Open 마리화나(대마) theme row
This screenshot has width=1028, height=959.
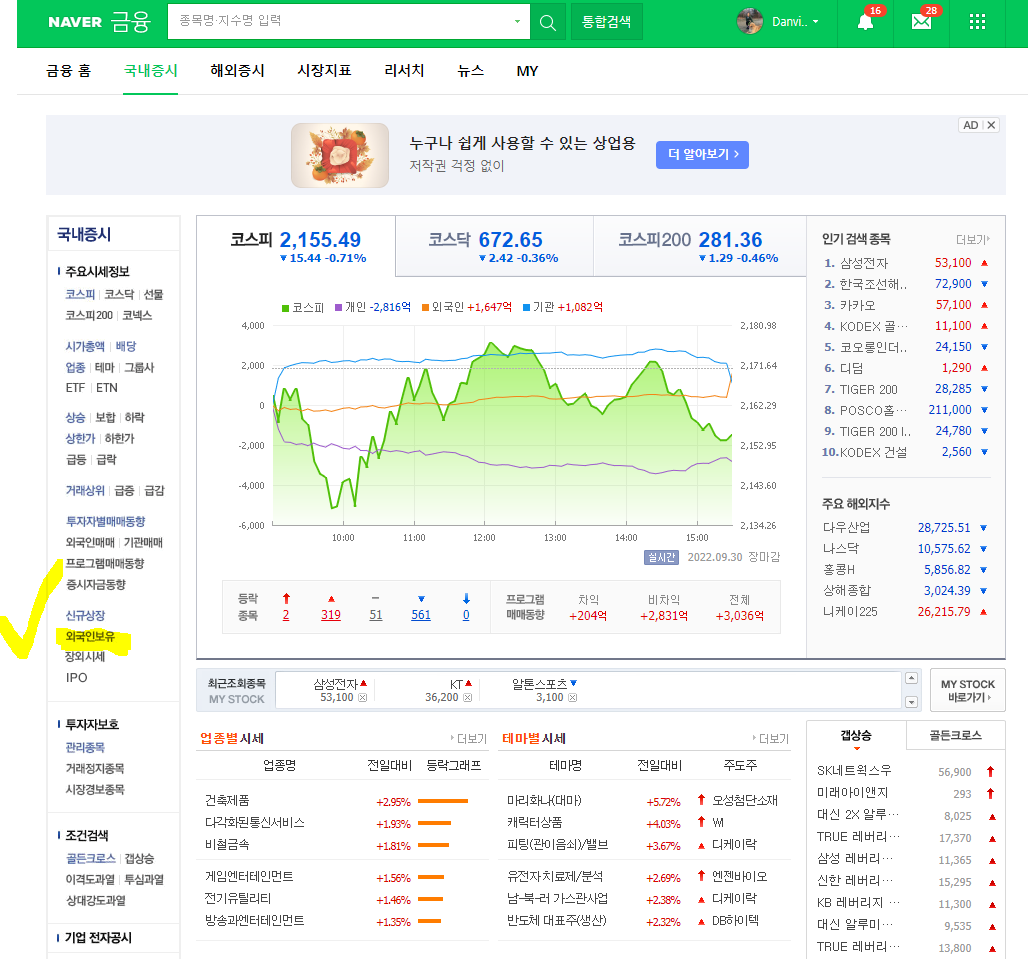(544, 800)
